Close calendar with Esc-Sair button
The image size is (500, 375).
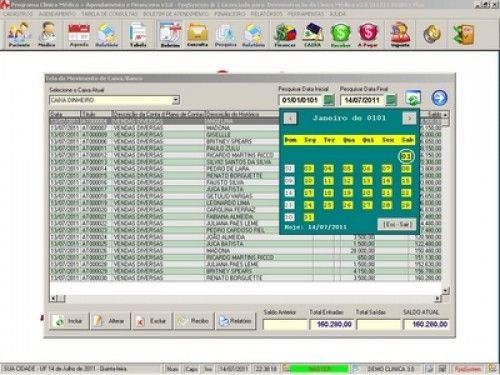pos(397,225)
